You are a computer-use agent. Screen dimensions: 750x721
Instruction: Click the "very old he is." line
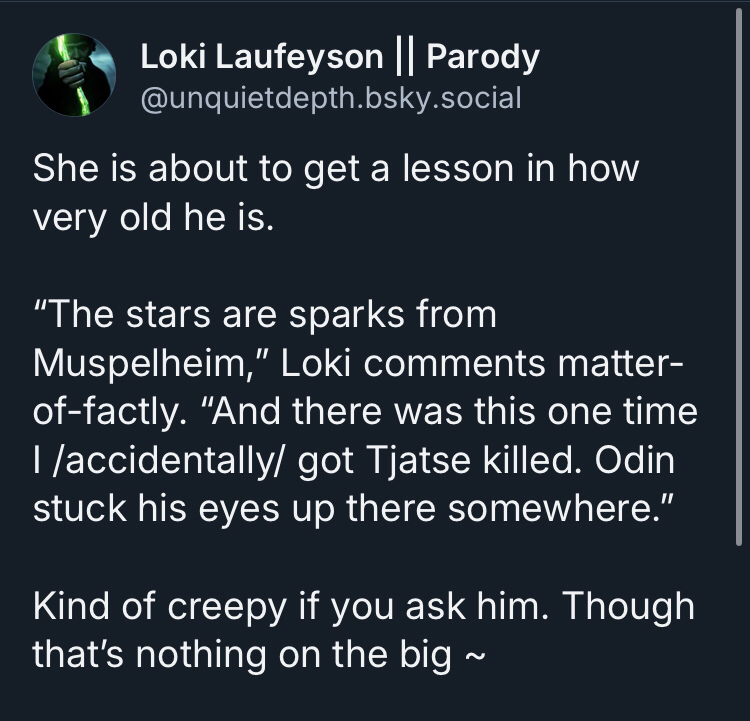pyautogui.click(x=152, y=218)
